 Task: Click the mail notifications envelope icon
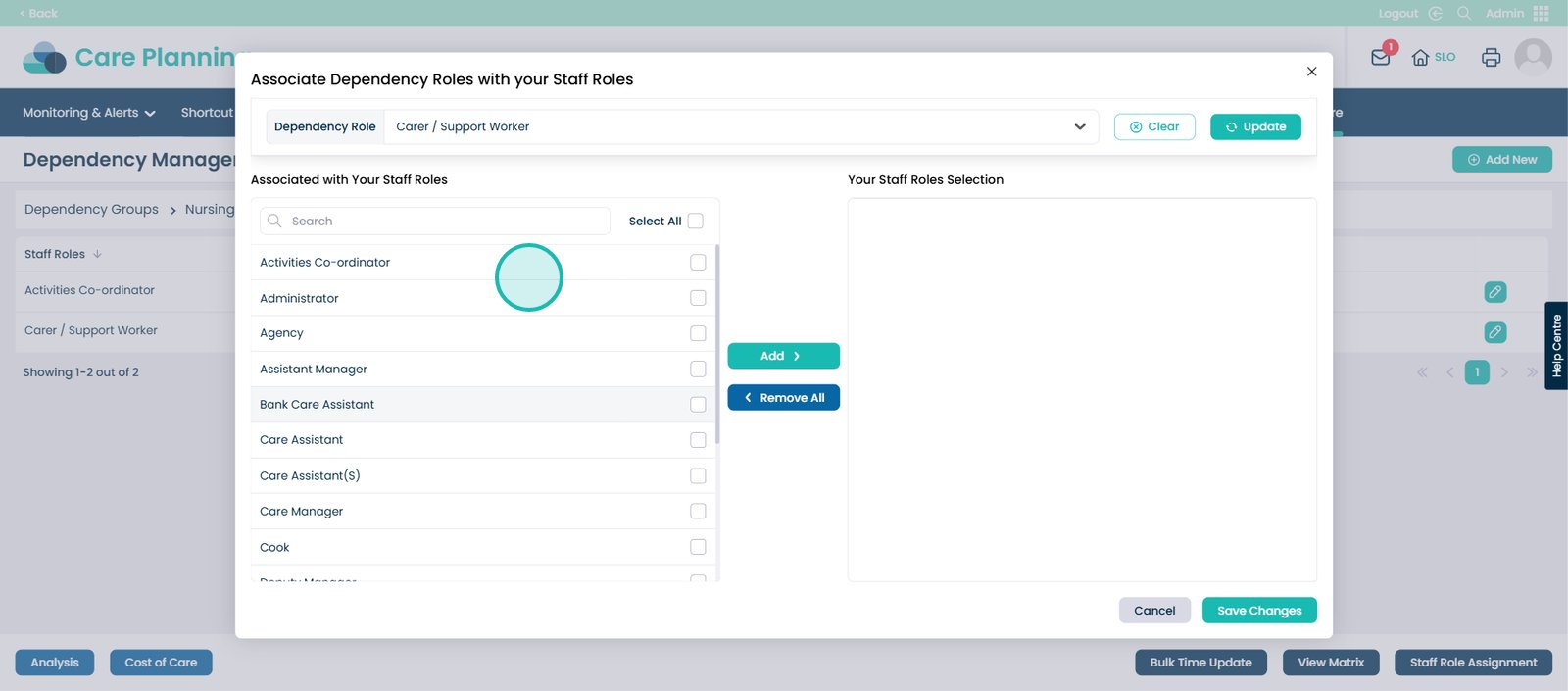(x=1380, y=58)
